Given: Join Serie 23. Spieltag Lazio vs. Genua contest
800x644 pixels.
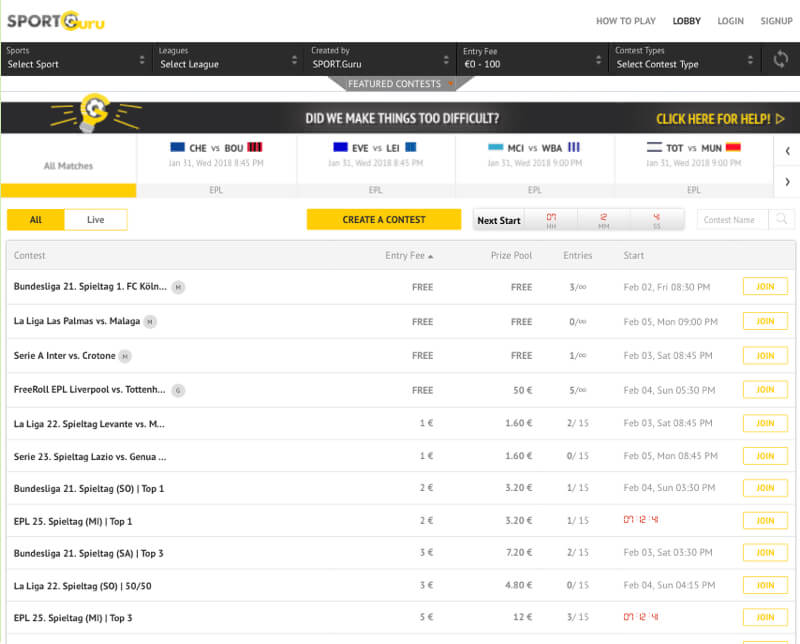Looking at the screenshot, I should point(765,456).
